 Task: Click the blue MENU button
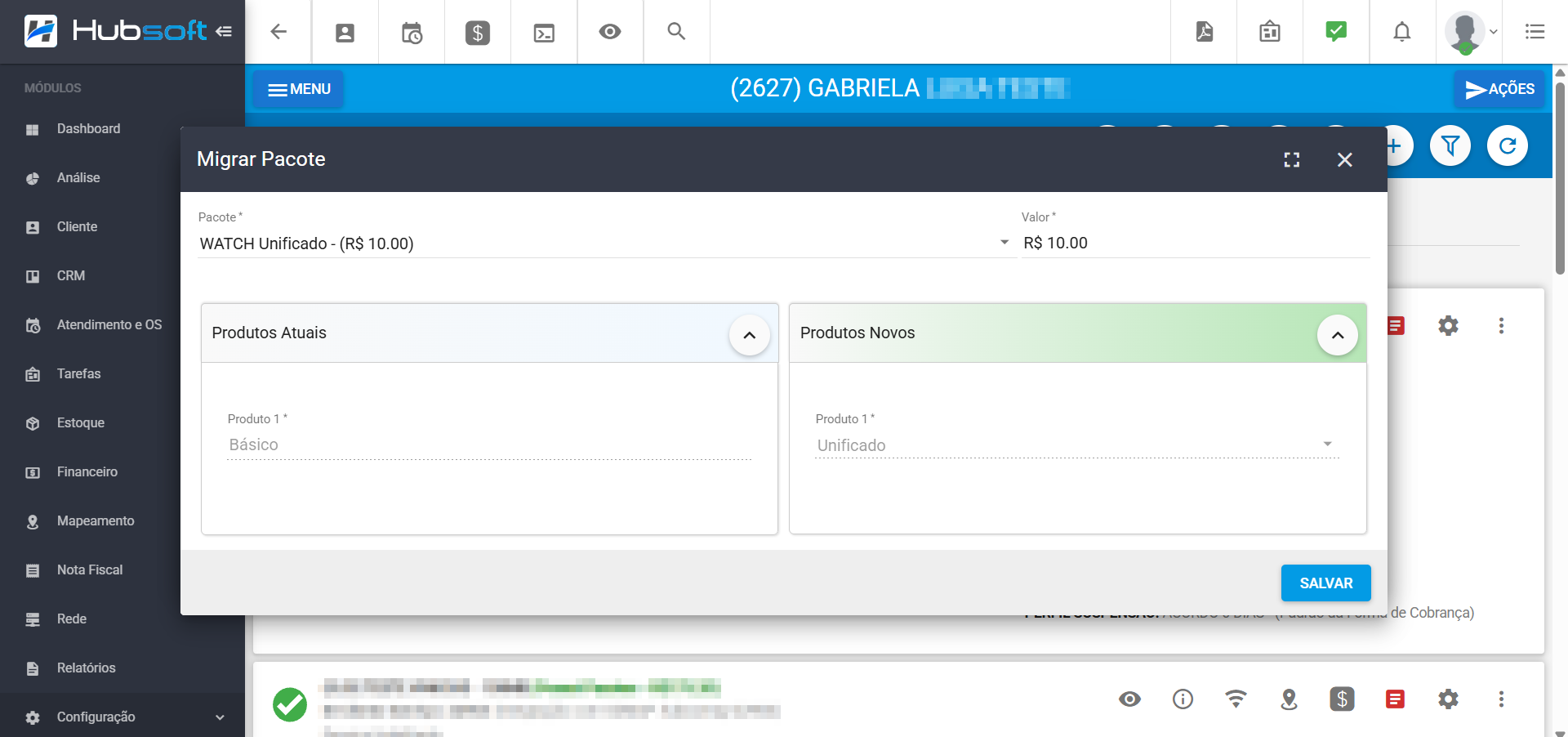(x=298, y=89)
